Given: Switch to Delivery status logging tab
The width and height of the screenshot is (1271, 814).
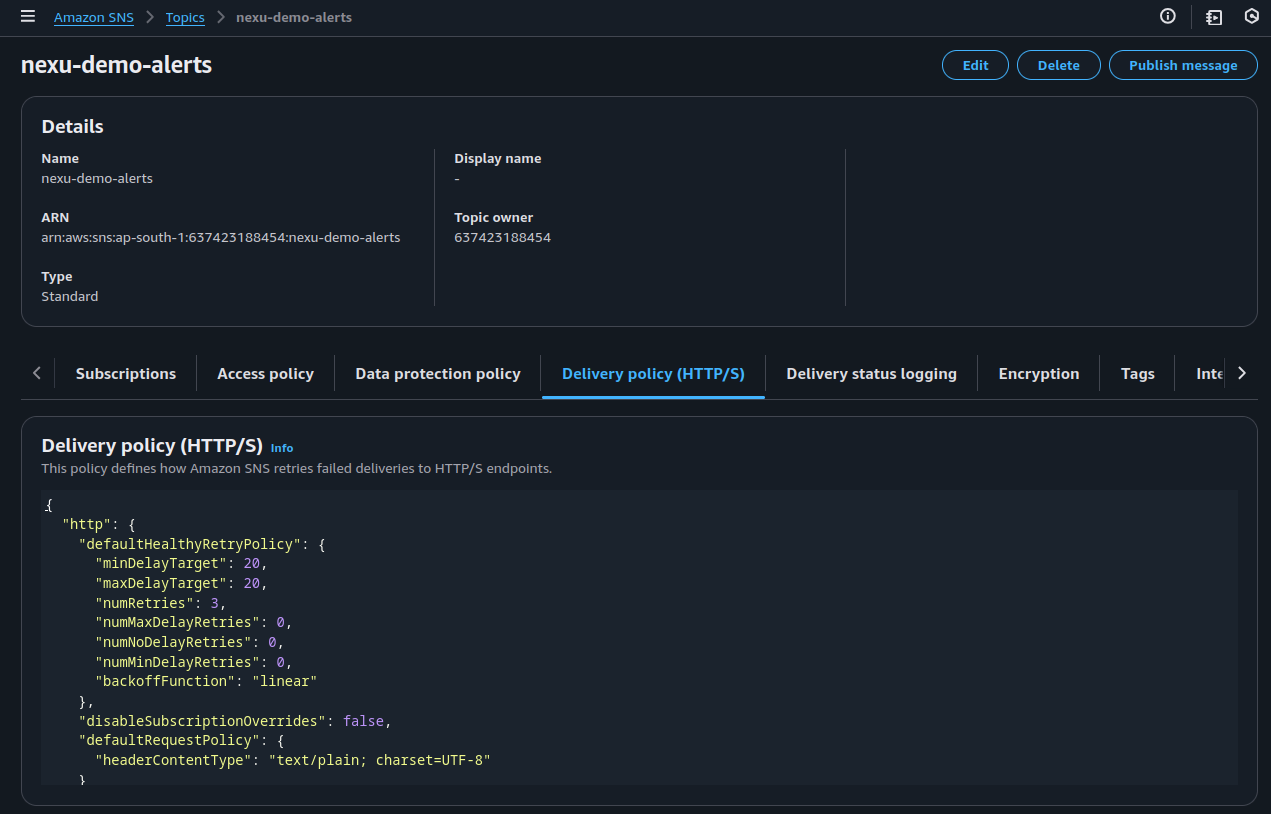Looking at the screenshot, I should tap(871, 374).
